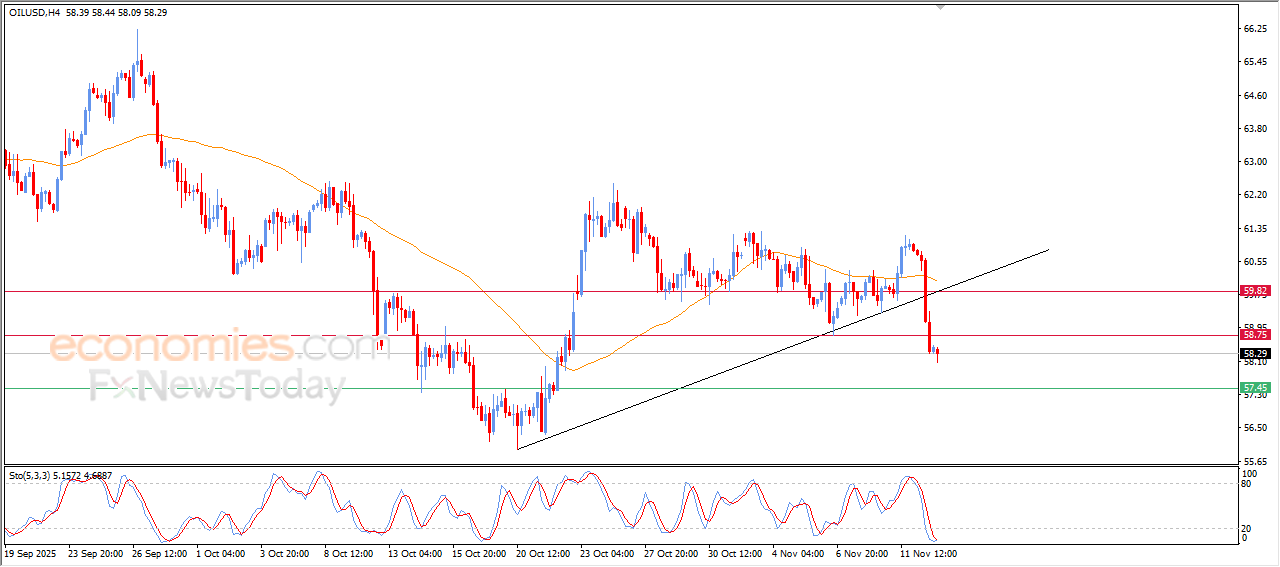Viewport: 1280px width, 567px height.
Task: Select the green horizontal support line
Action: [x=600, y=388]
